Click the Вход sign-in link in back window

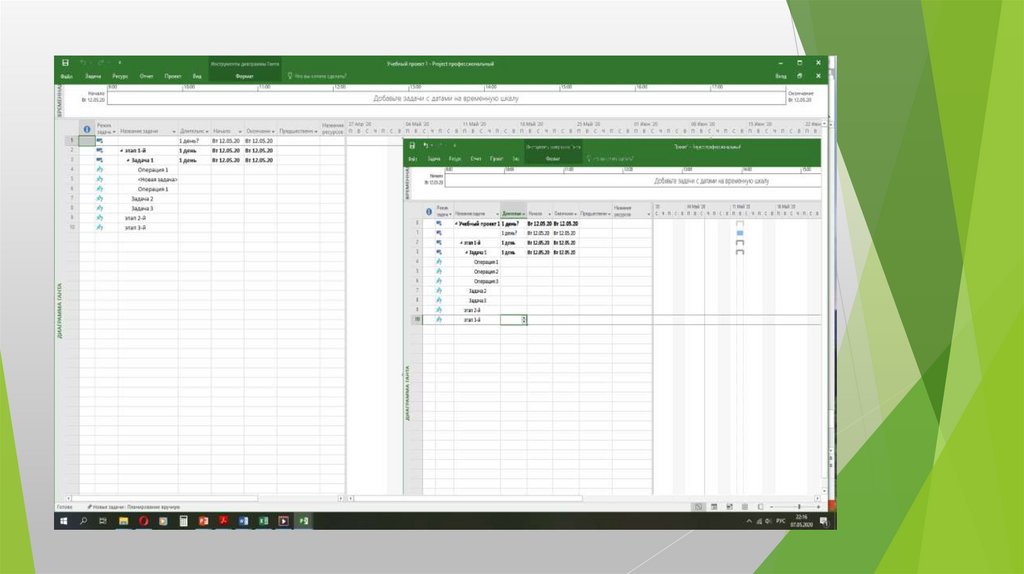[x=781, y=76]
